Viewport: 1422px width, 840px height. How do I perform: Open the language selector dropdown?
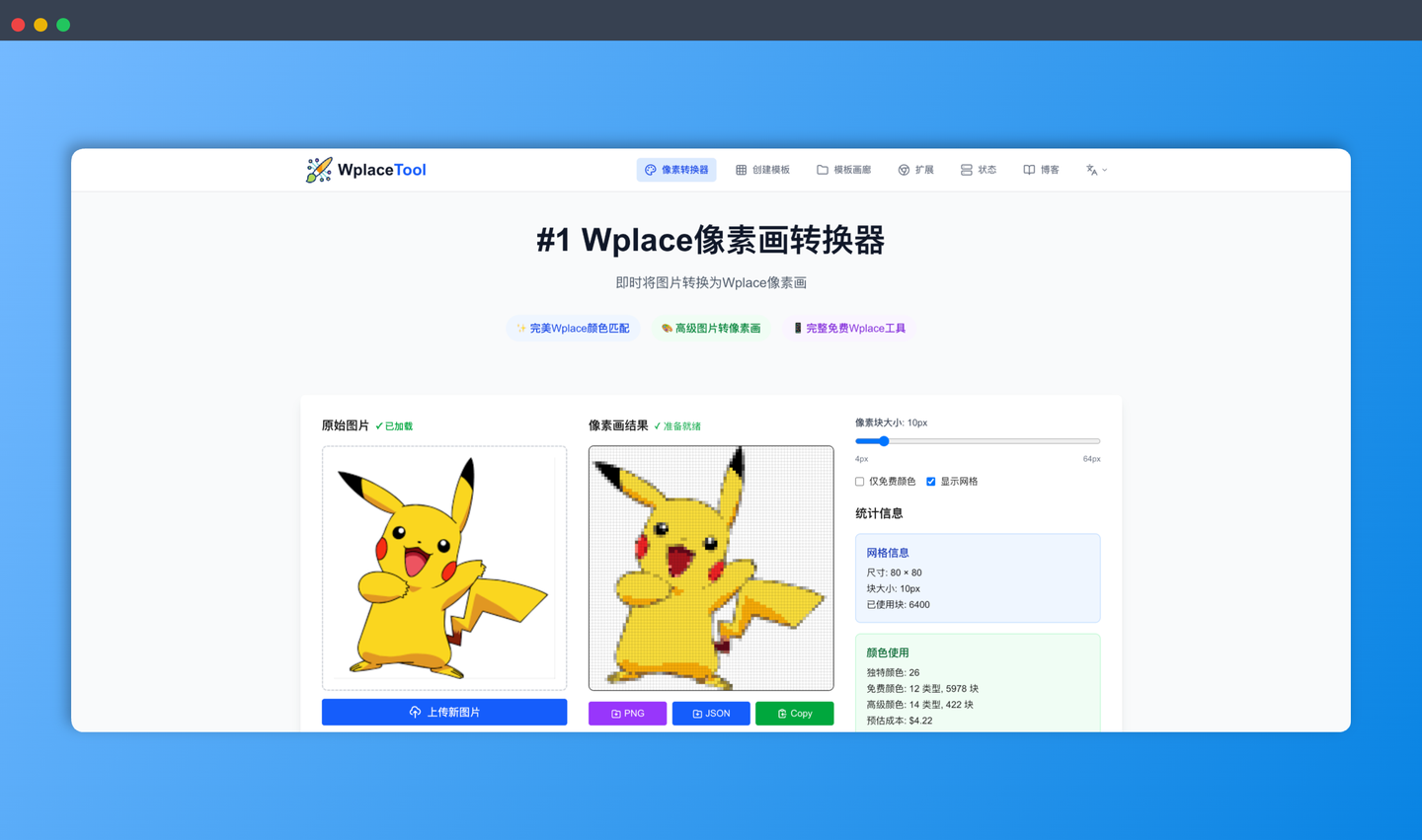[x=1096, y=169]
